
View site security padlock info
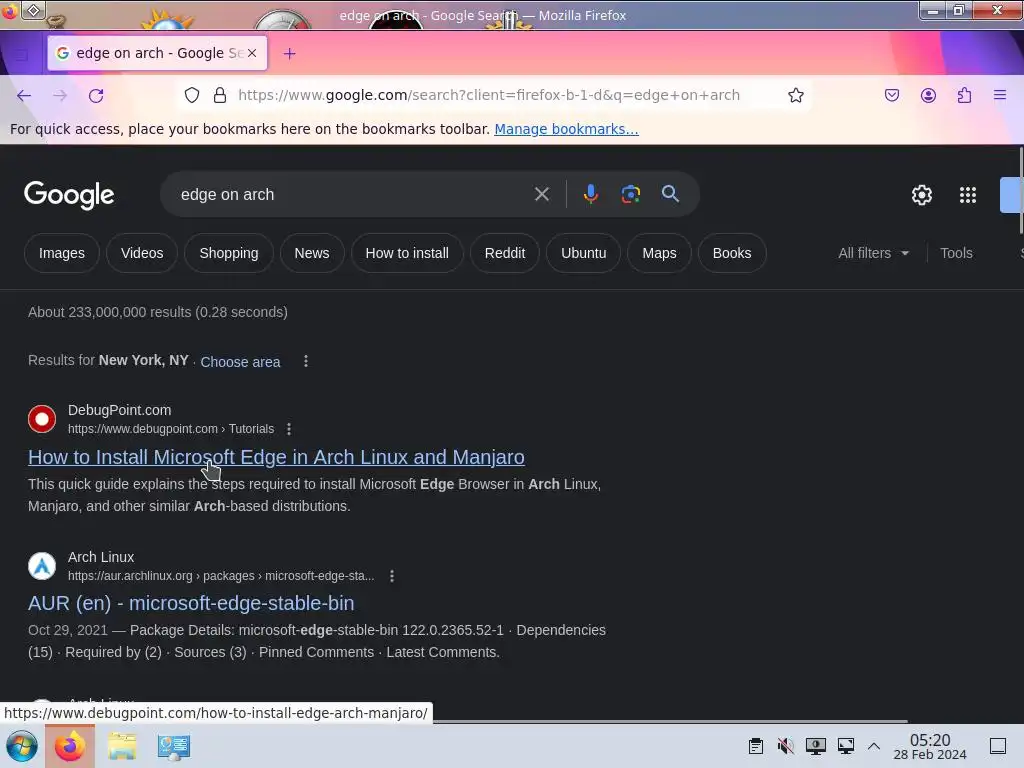tap(220, 95)
